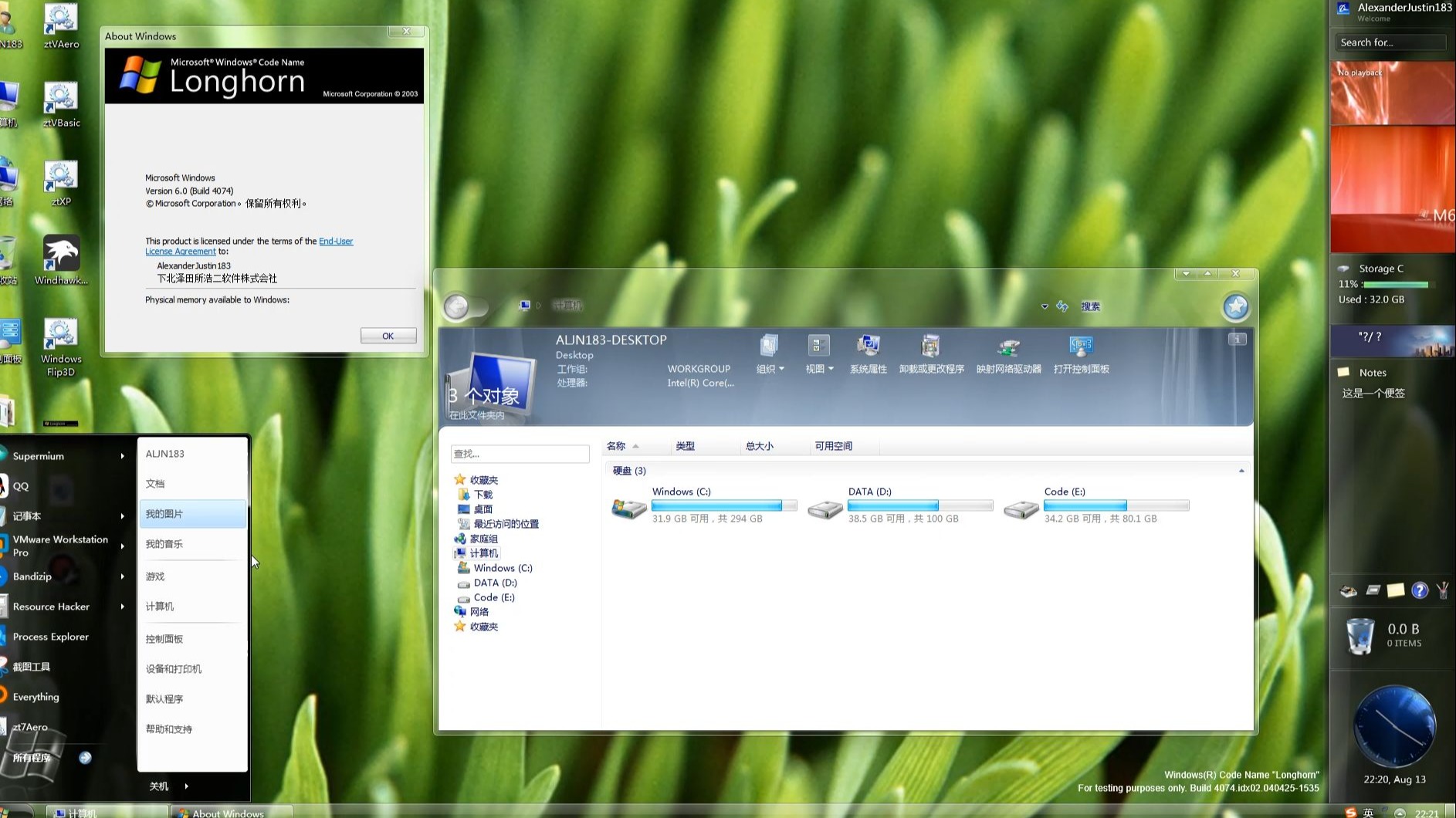Click the sidebar Recycle Bin gadget
The width and height of the screenshot is (1456, 818).
(1359, 636)
